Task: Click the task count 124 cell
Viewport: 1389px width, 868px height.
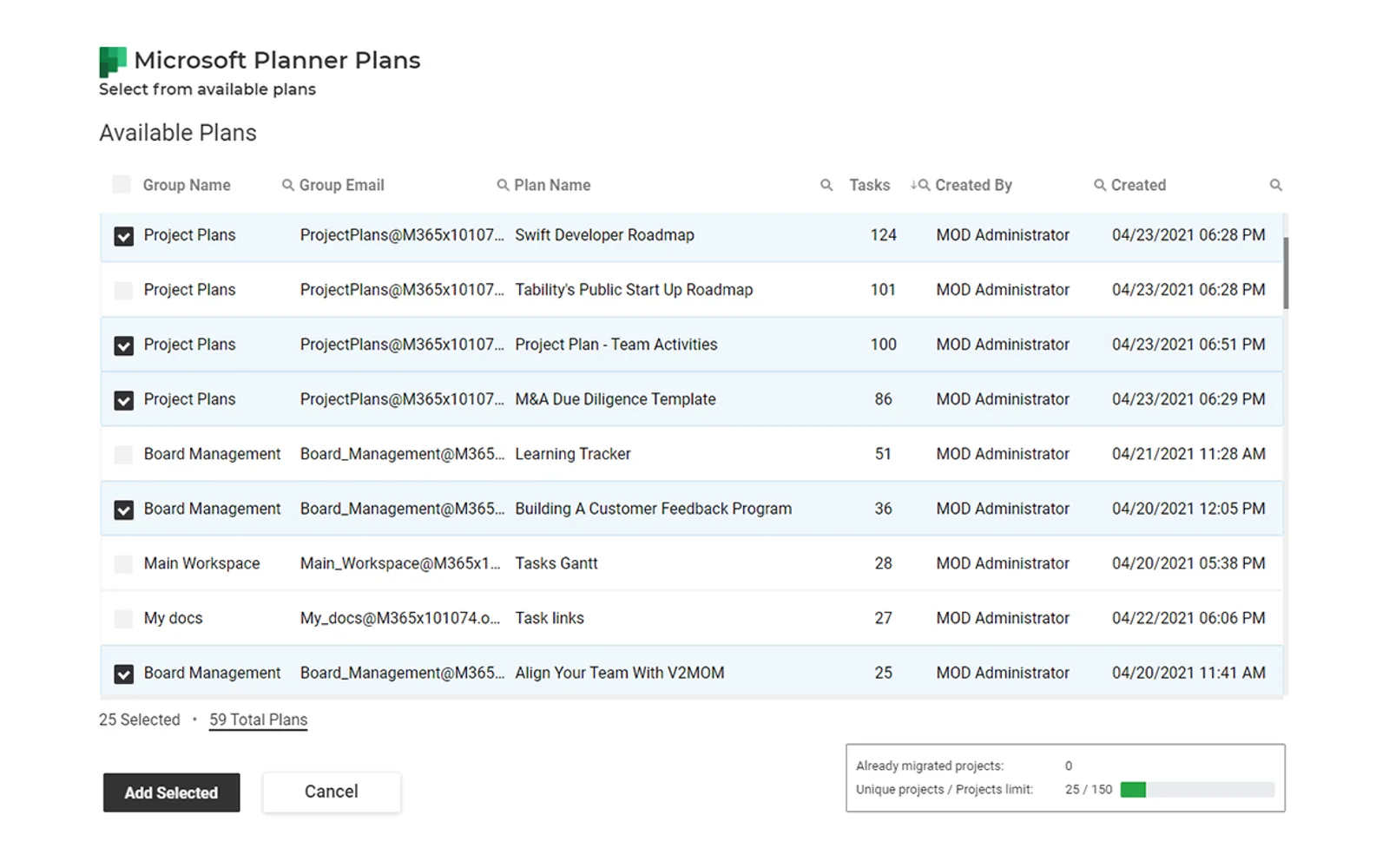Action: (883, 235)
